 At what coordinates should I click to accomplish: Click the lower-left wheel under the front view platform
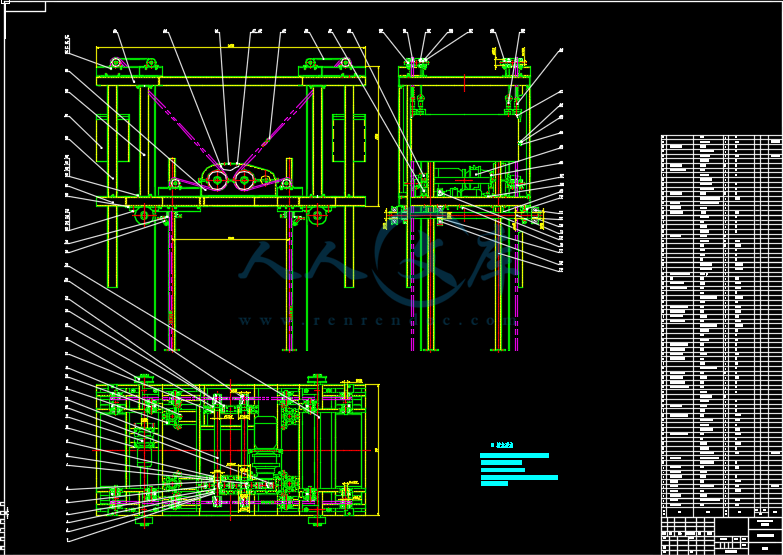pyautogui.click(x=144, y=216)
